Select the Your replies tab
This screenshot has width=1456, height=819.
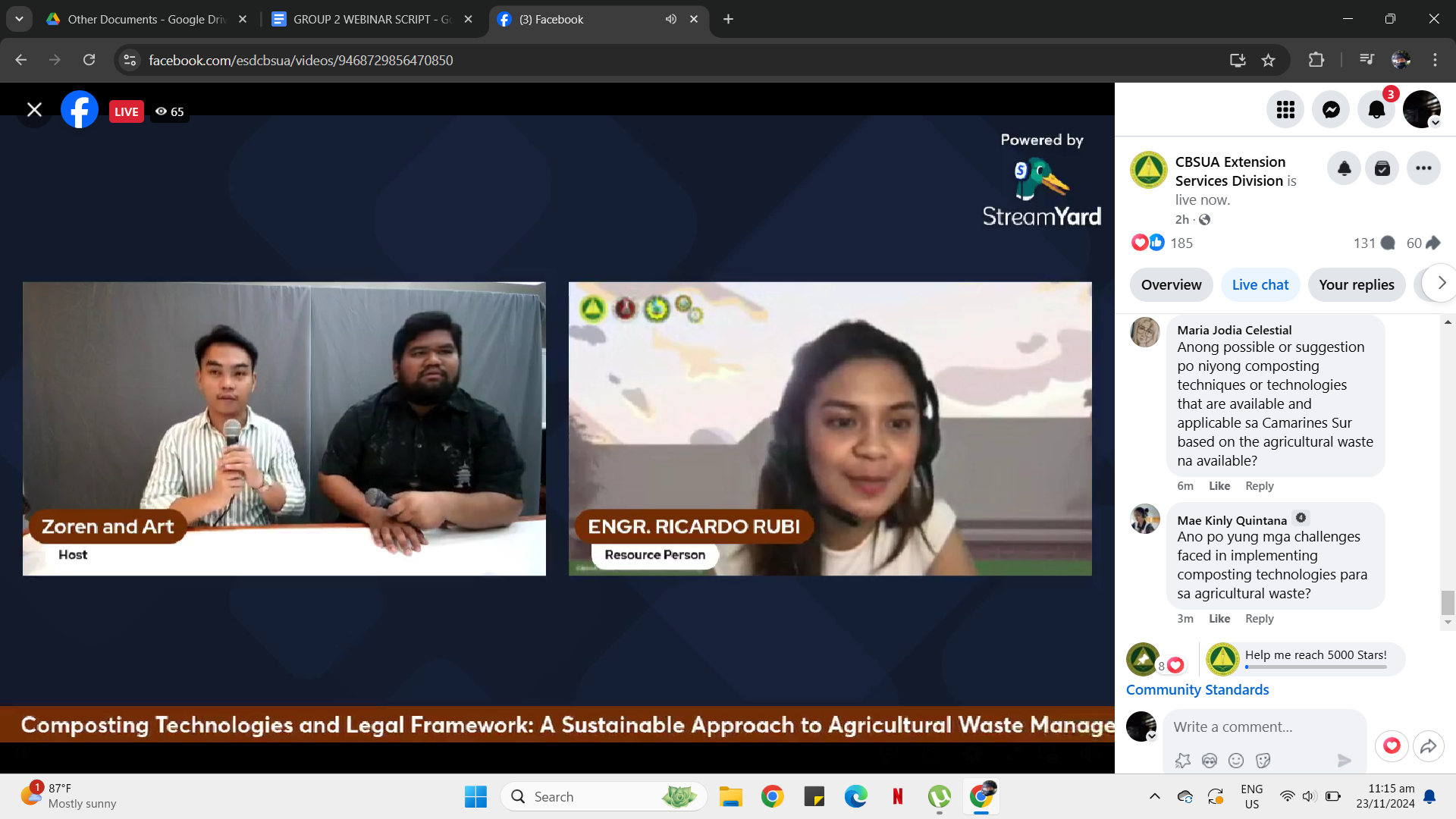tap(1356, 285)
